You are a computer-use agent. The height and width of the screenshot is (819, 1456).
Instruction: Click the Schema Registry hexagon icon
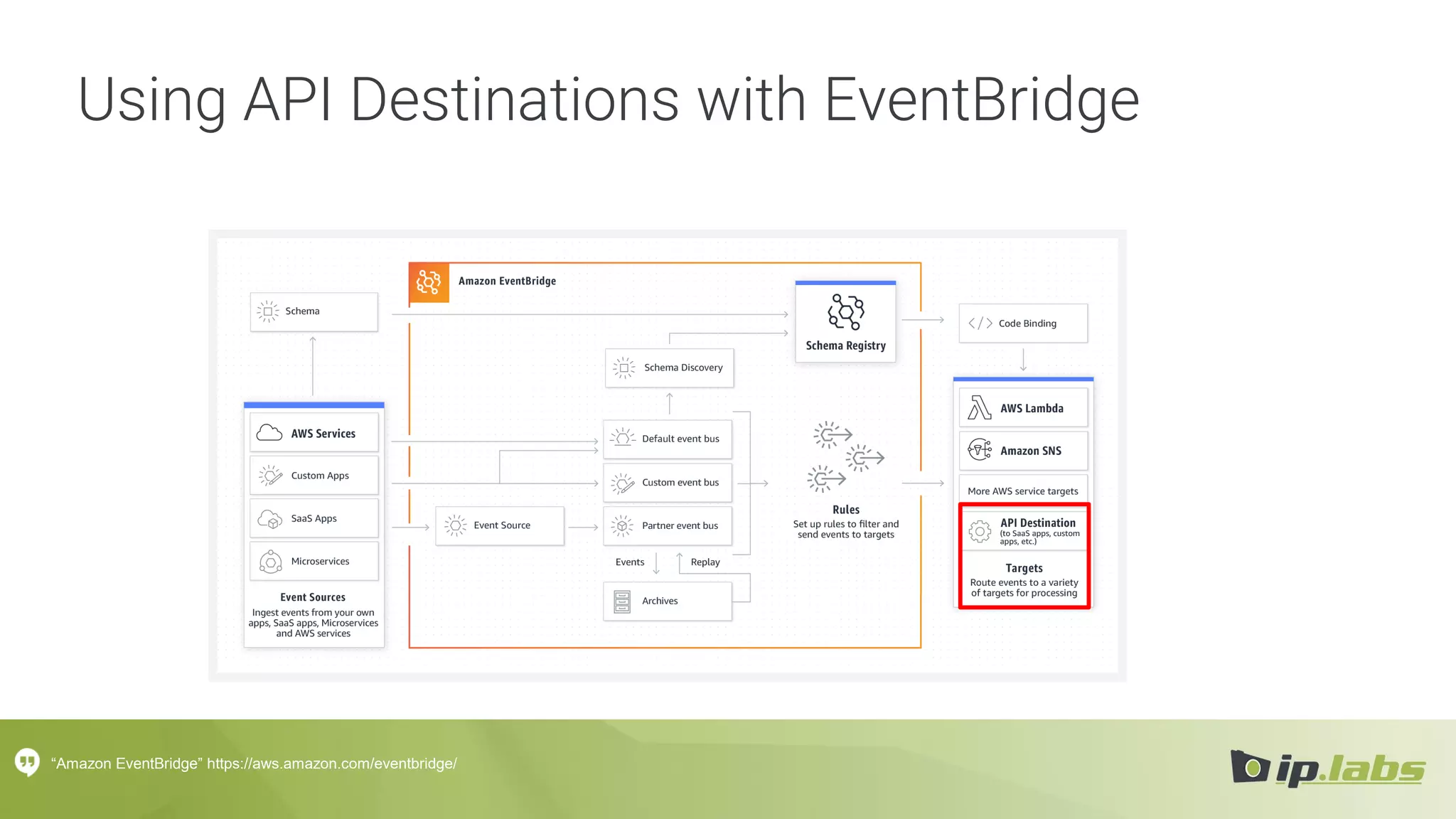coord(845,311)
